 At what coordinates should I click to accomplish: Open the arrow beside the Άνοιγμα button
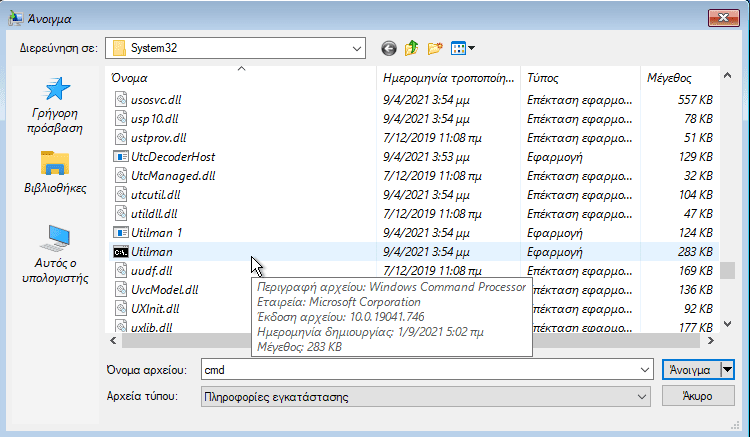(x=727, y=369)
